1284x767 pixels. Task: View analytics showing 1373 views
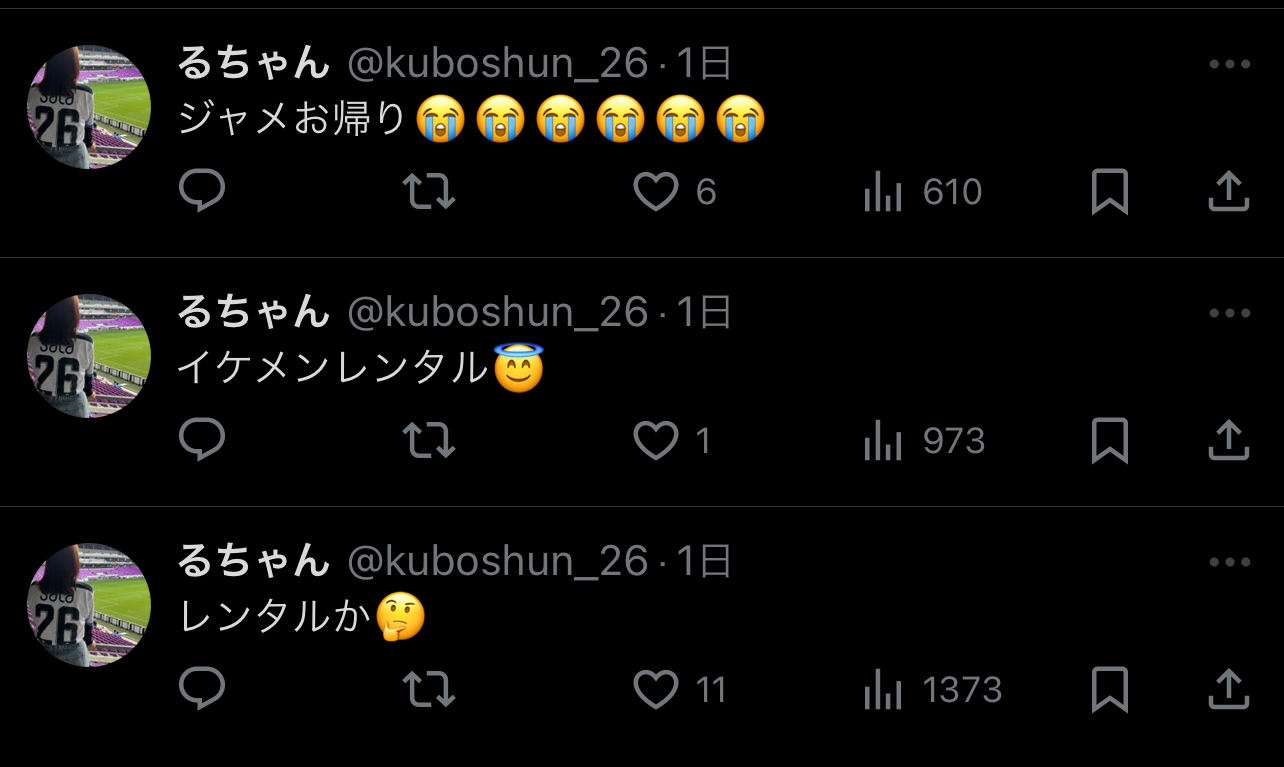(933, 690)
